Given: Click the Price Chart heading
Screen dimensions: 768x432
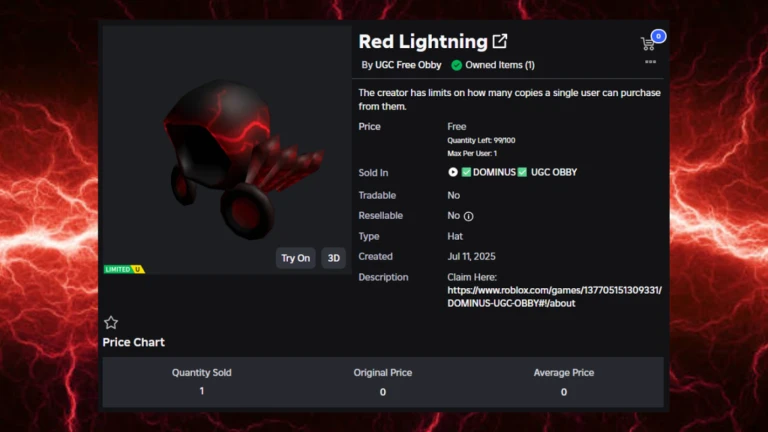Looking at the screenshot, I should (133, 342).
